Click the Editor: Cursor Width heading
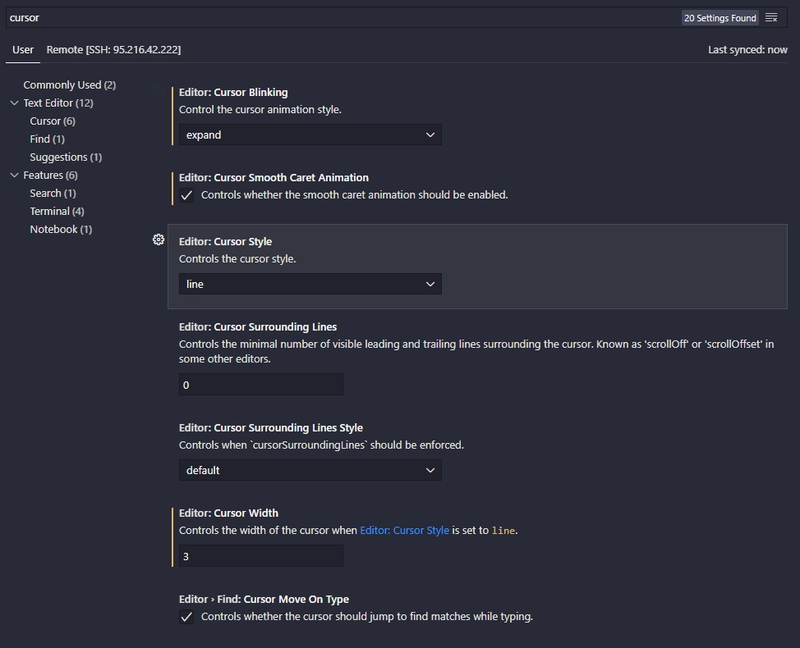Viewport: 800px width, 648px height. (x=229, y=513)
